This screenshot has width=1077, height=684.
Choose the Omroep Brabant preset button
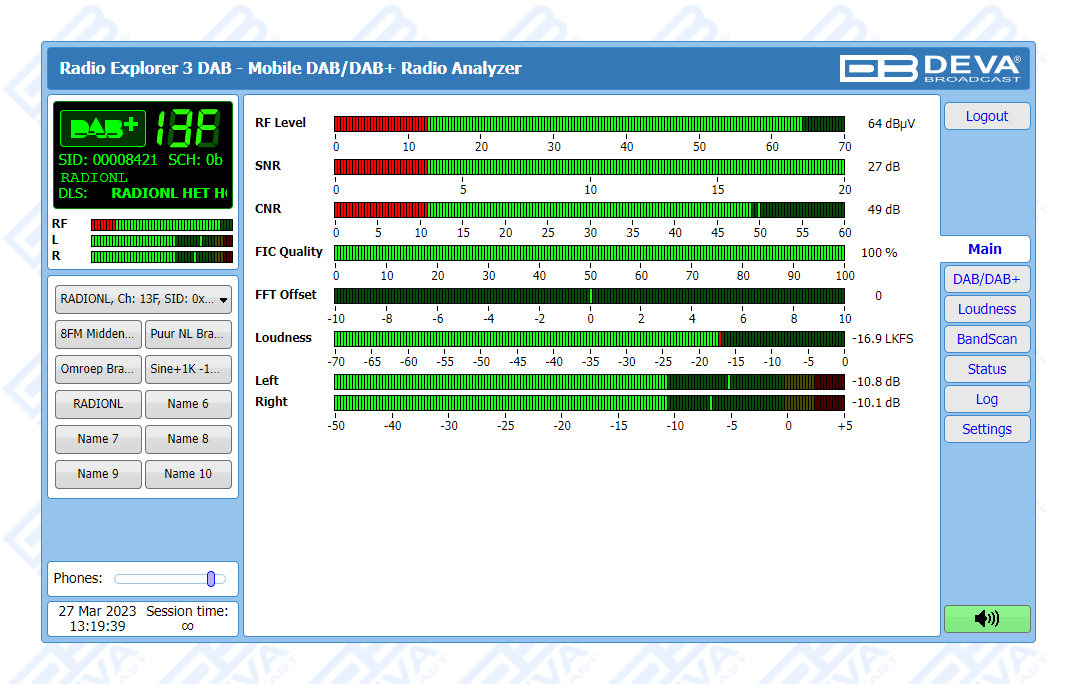tap(98, 369)
